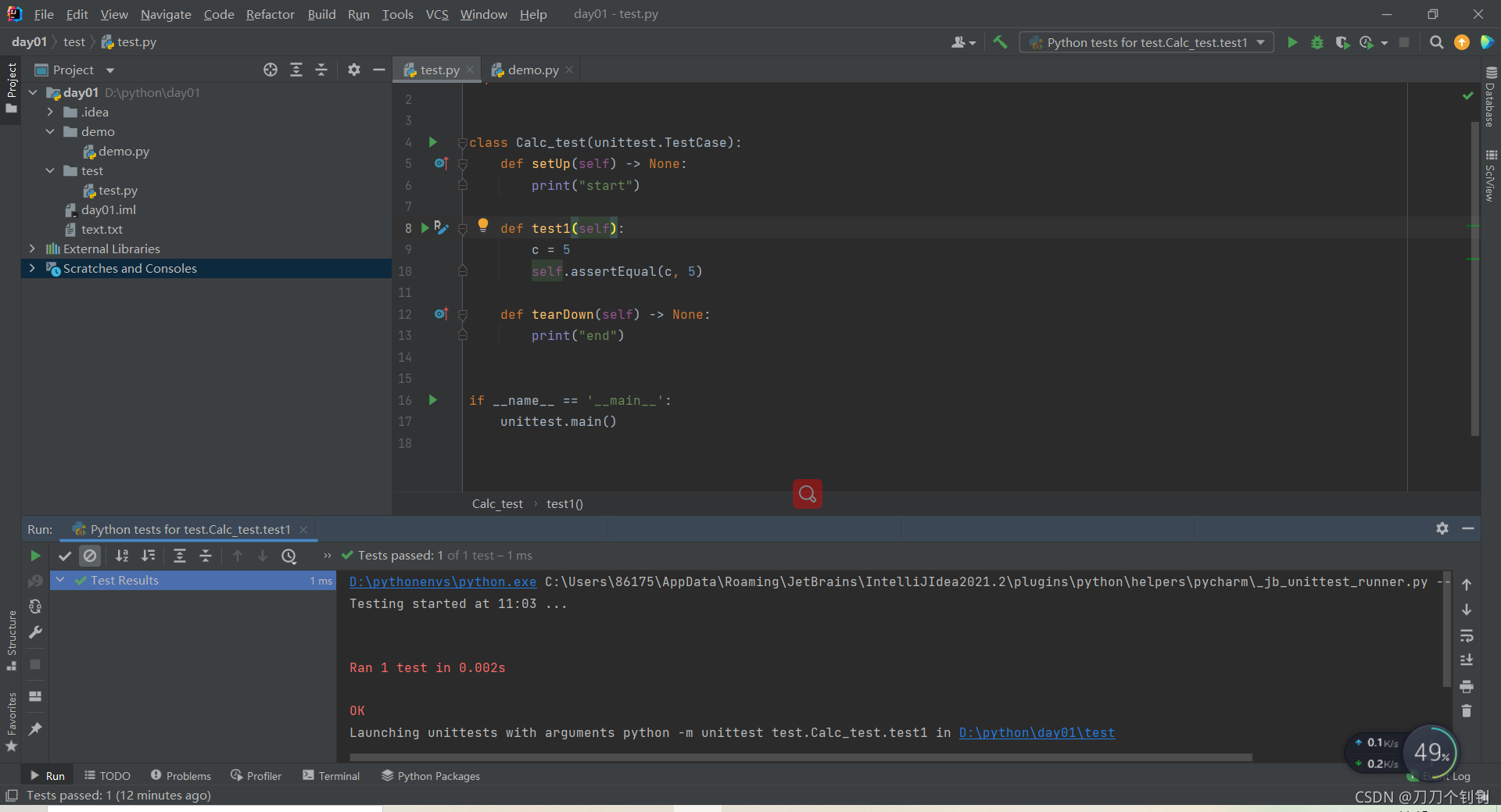1501x812 pixels.
Task: Toggle Show Ignored tests filter
Action: (90, 556)
